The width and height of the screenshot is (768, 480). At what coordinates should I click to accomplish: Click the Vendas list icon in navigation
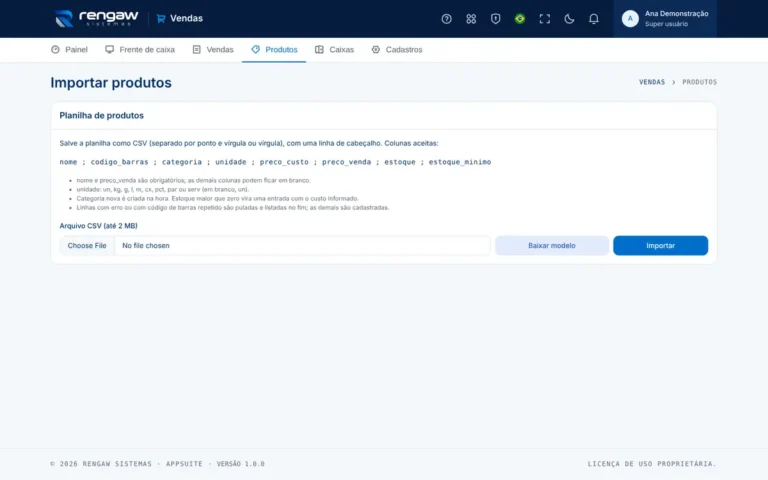pyautogui.click(x=196, y=49)
